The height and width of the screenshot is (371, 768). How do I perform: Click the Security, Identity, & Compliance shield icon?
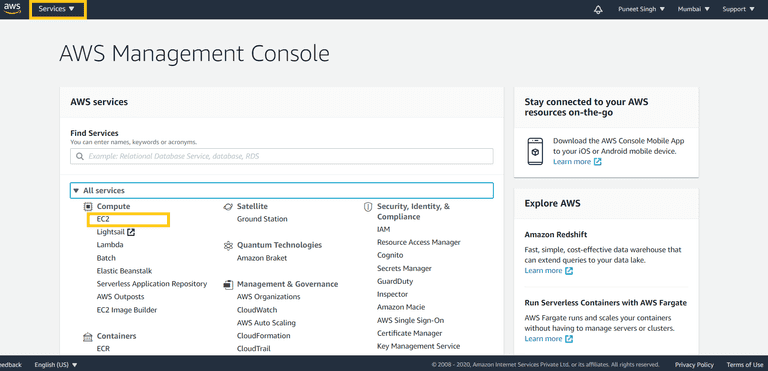coord(368,207)
